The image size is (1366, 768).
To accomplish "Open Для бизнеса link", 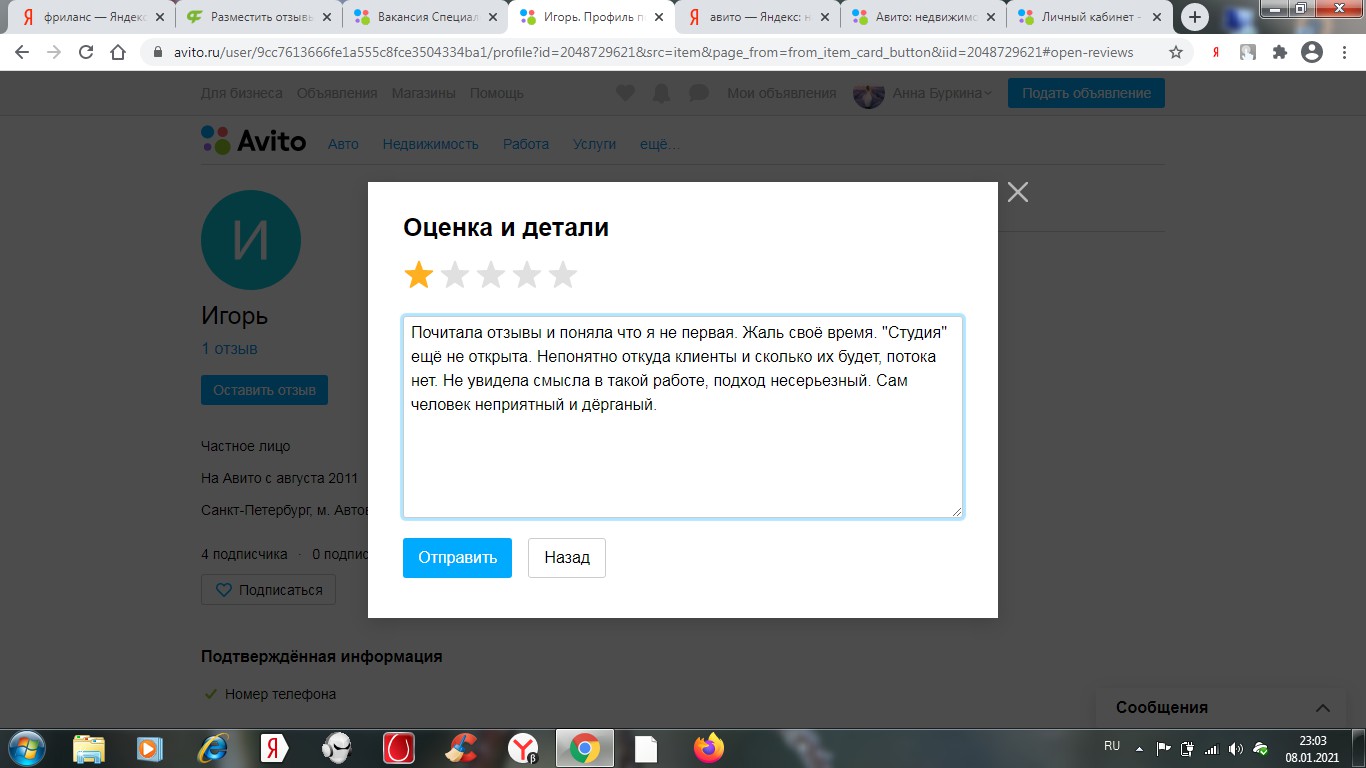I will [241, 93].
